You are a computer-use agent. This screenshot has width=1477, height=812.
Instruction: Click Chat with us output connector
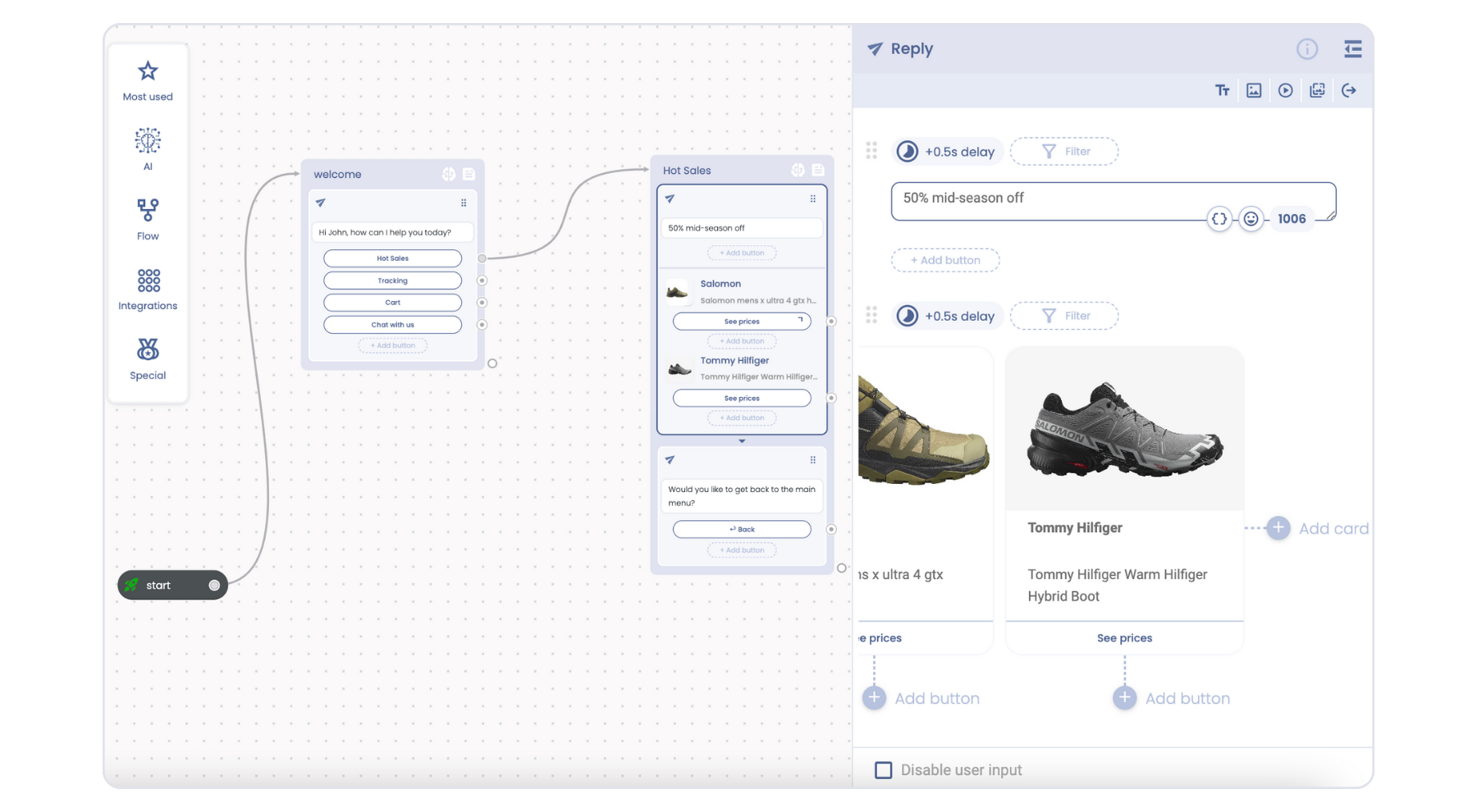482,325
